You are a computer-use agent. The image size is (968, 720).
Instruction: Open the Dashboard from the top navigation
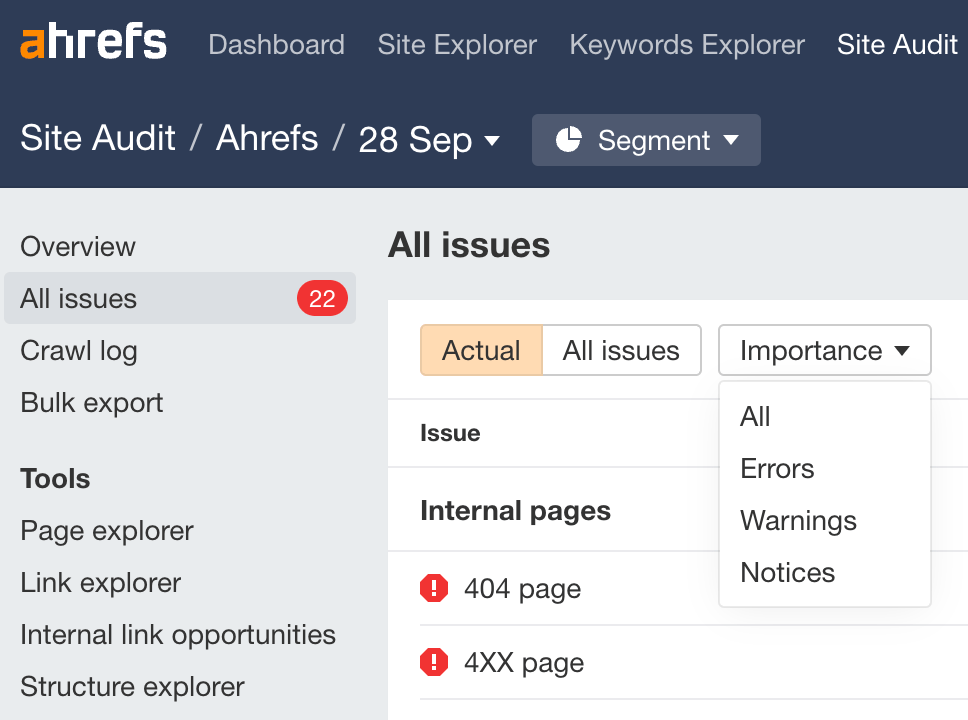tap(276, 44)
